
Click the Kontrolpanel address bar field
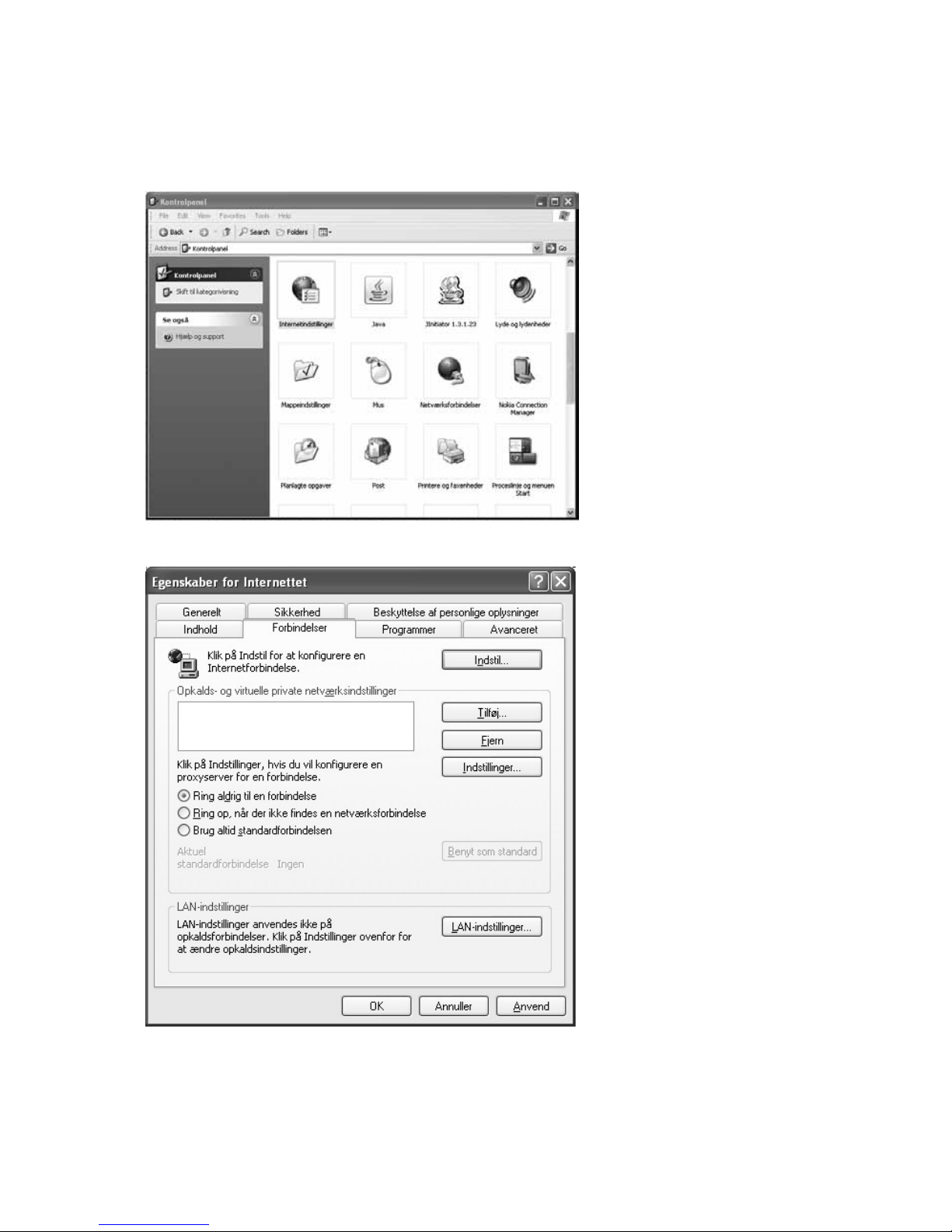[x=361, y=249]
